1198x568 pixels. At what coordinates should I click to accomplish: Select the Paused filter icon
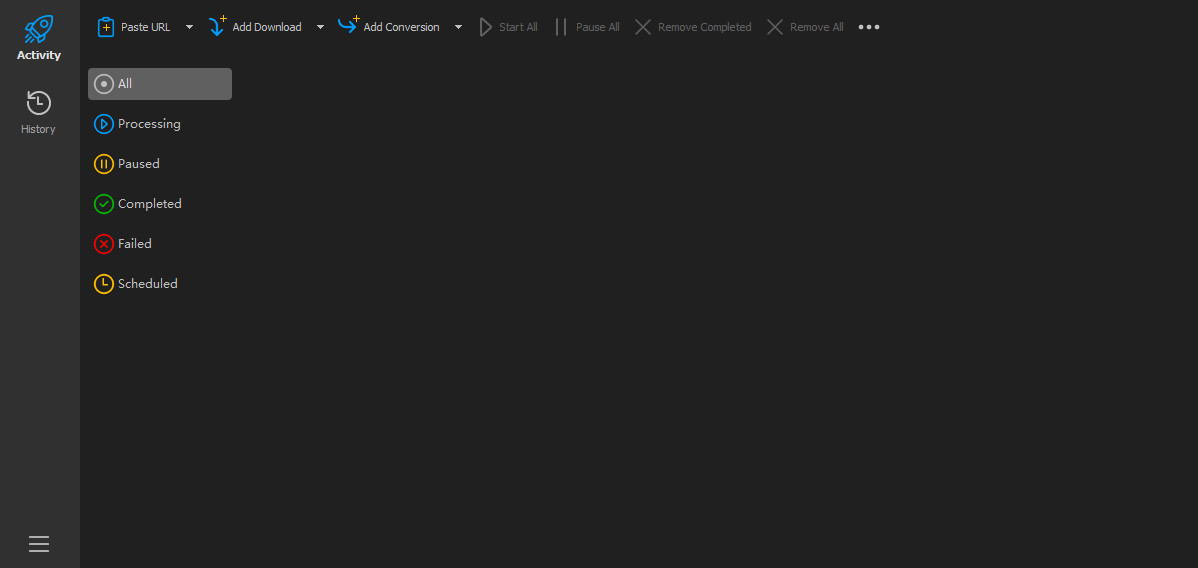(104, 164)
